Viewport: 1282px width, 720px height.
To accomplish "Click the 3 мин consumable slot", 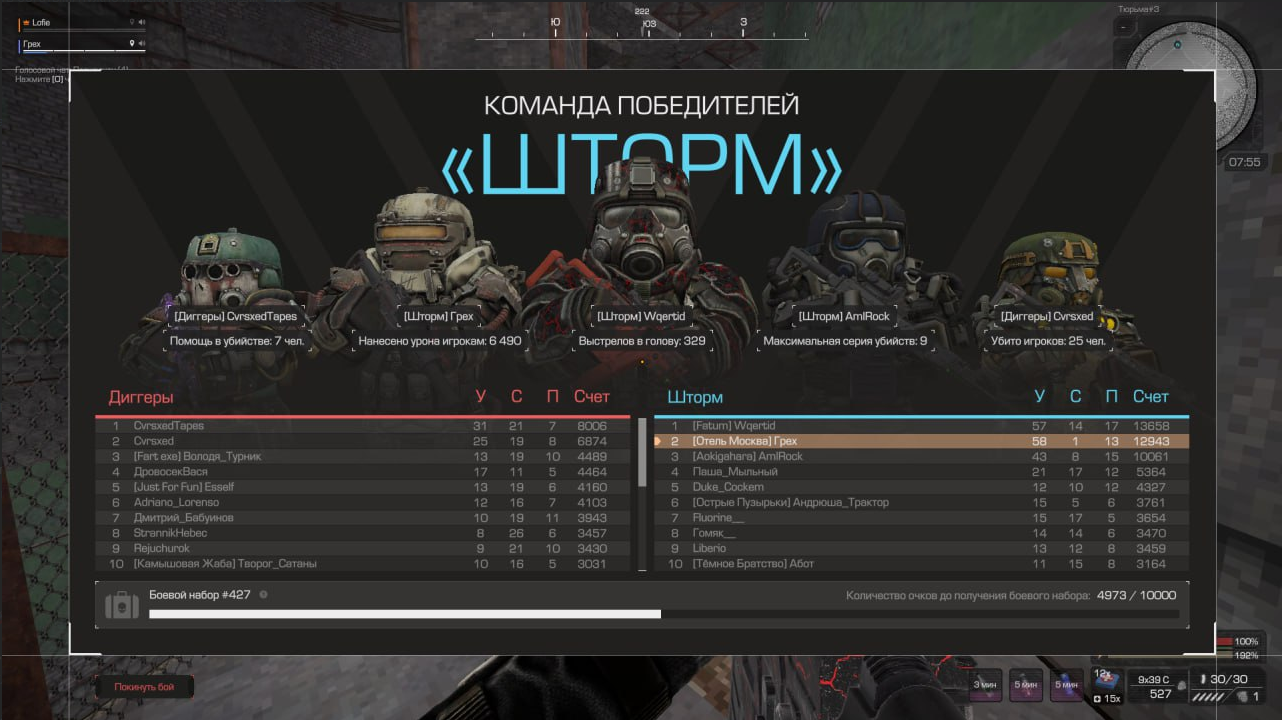I will 987,685.
